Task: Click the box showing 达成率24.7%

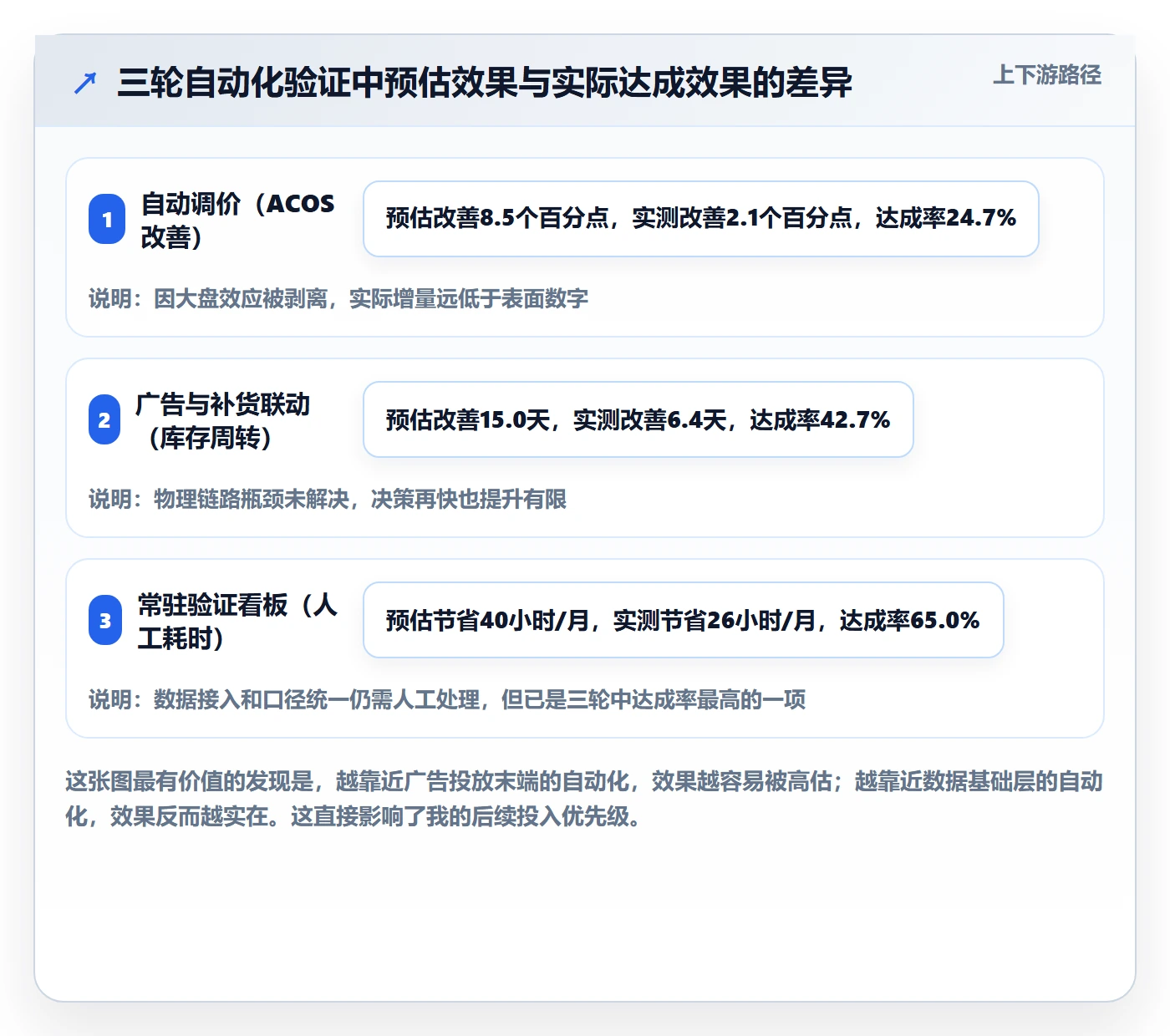Action: coord(701,219)
